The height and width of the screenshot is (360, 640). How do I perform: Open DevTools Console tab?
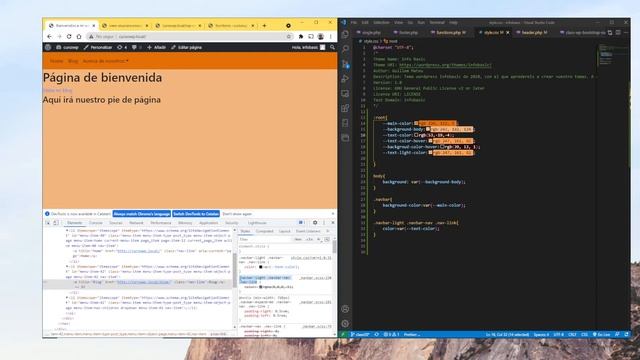pyautogui.click(x=96, y=223)
